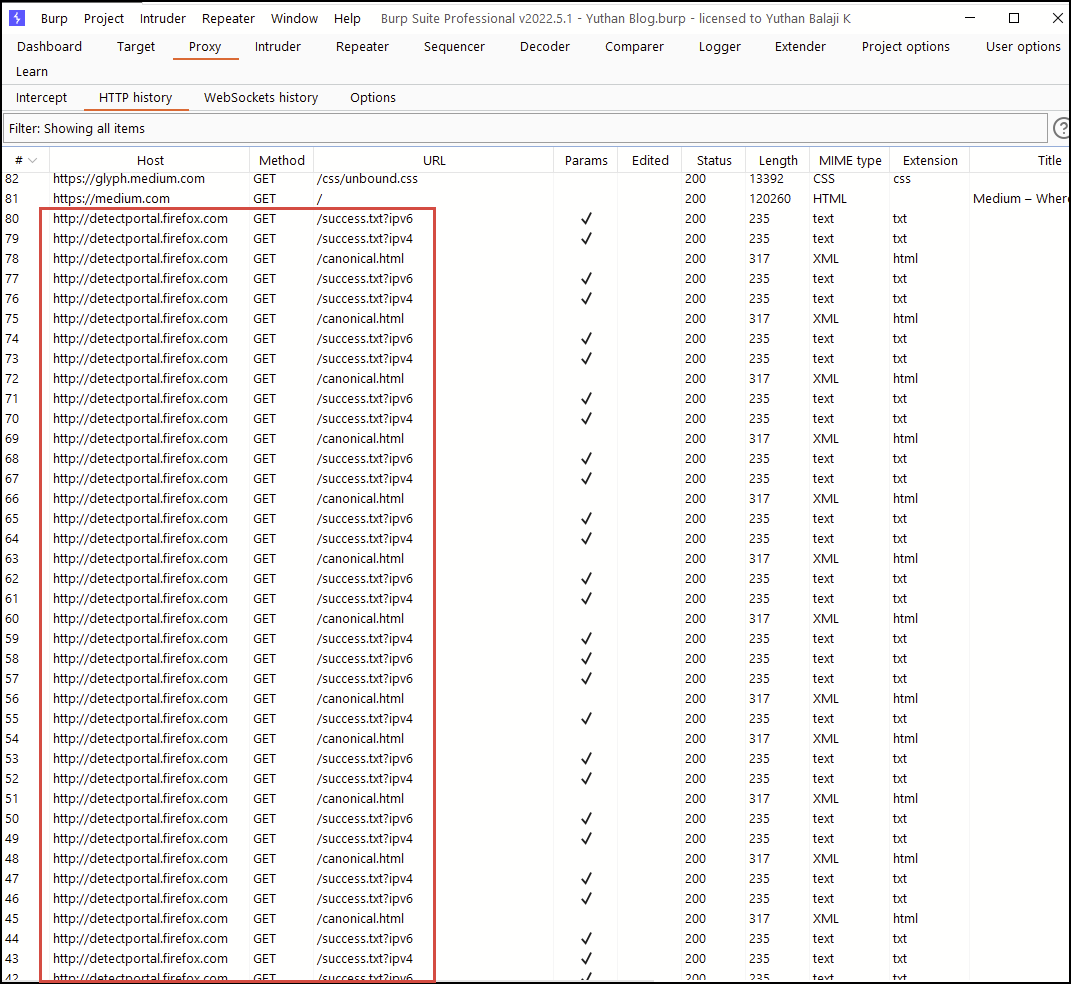Screen dimensions: 1071x984
Task: Open the Learn tab
Action: pyautogui.click(x=32, y=72)
